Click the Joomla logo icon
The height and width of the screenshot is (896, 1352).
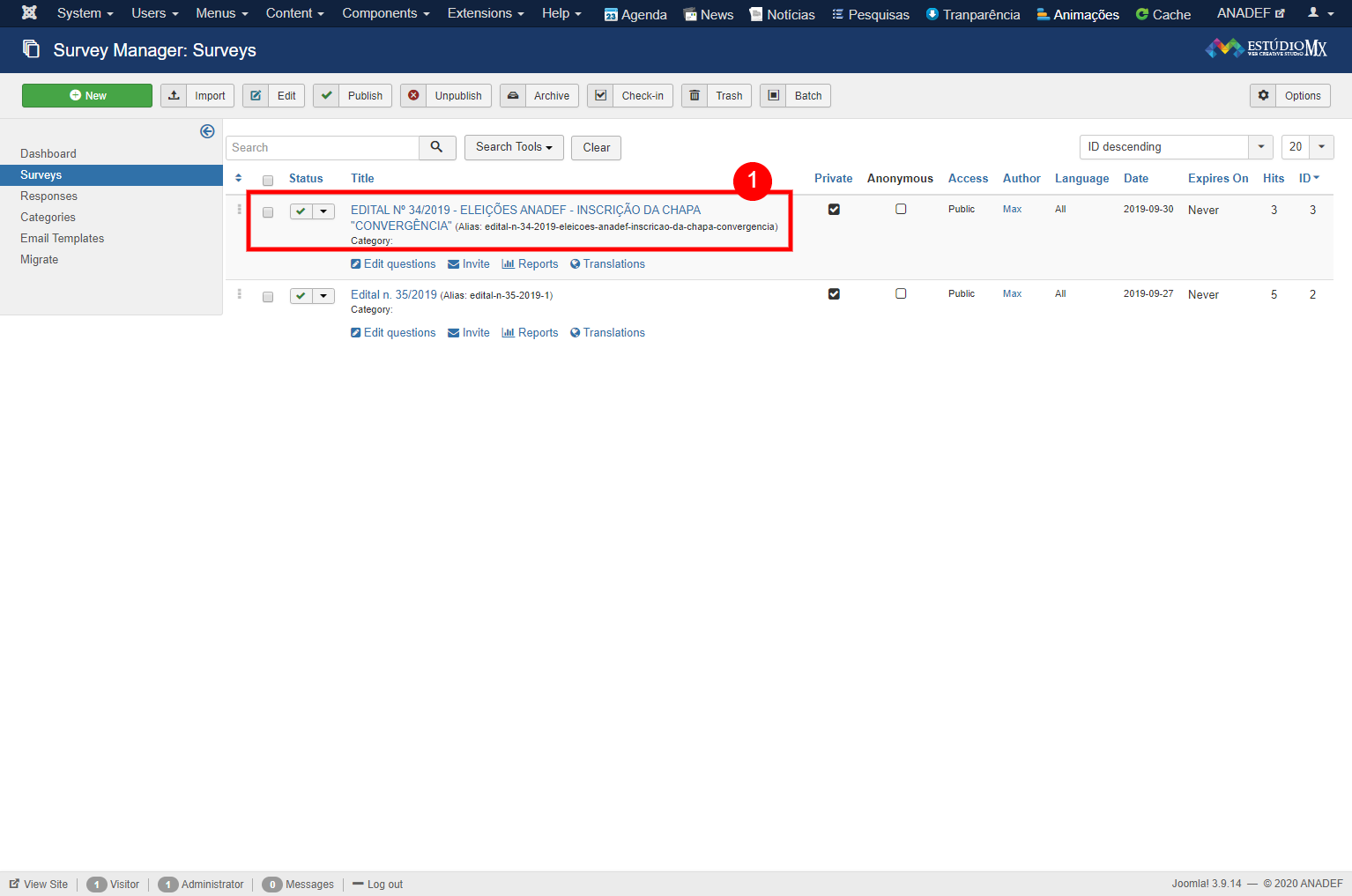coord(29,13)
